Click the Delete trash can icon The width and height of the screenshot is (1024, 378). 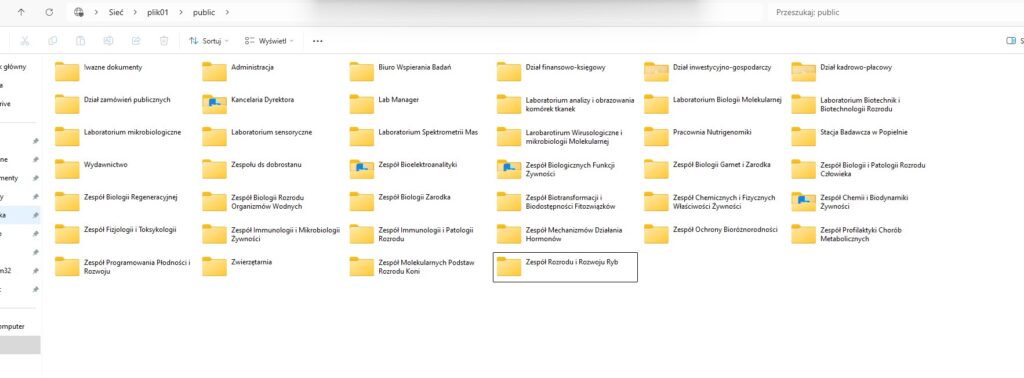coord(164,40)
